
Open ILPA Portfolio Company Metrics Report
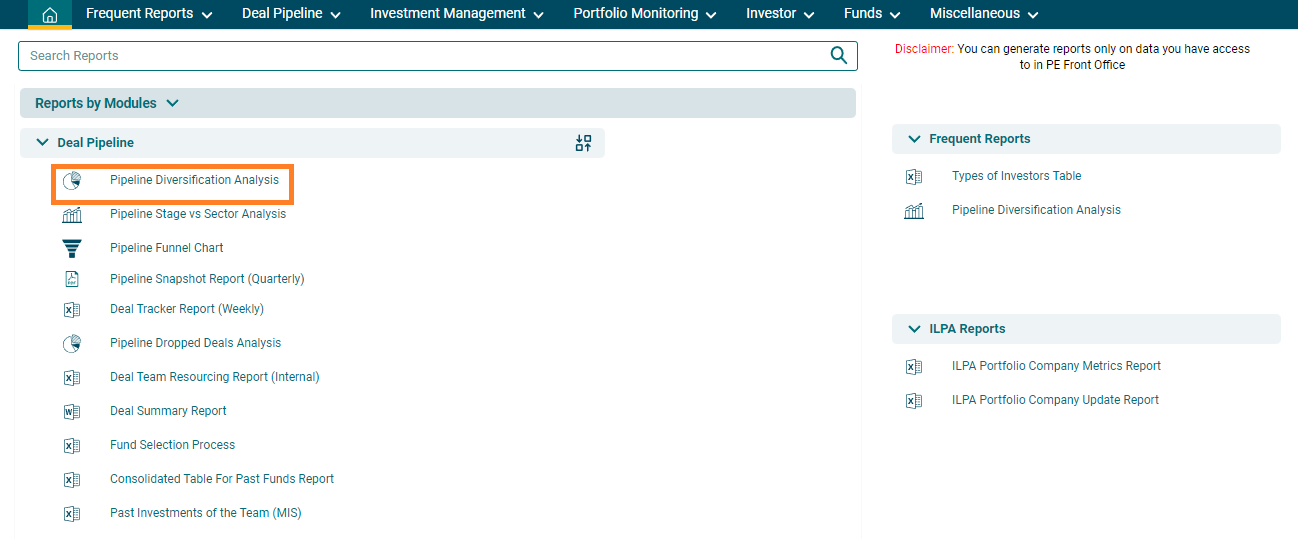(x=1056, y=366)
